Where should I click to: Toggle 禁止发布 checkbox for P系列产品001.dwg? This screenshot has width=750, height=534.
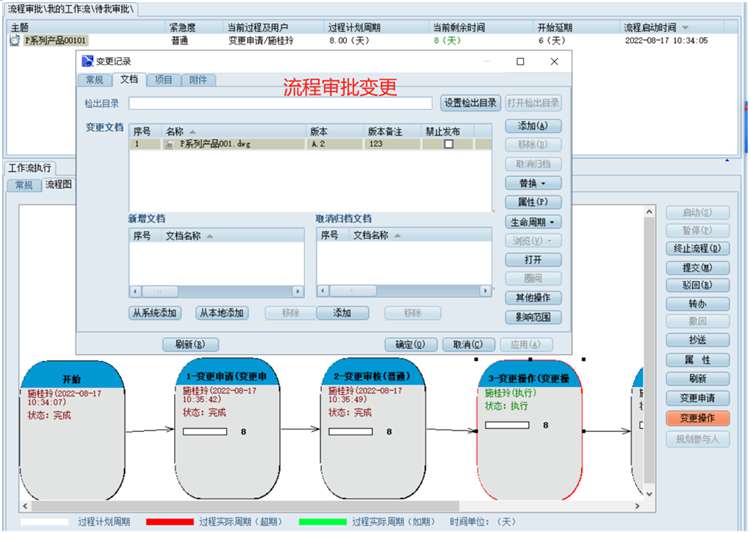pos(448,144)
